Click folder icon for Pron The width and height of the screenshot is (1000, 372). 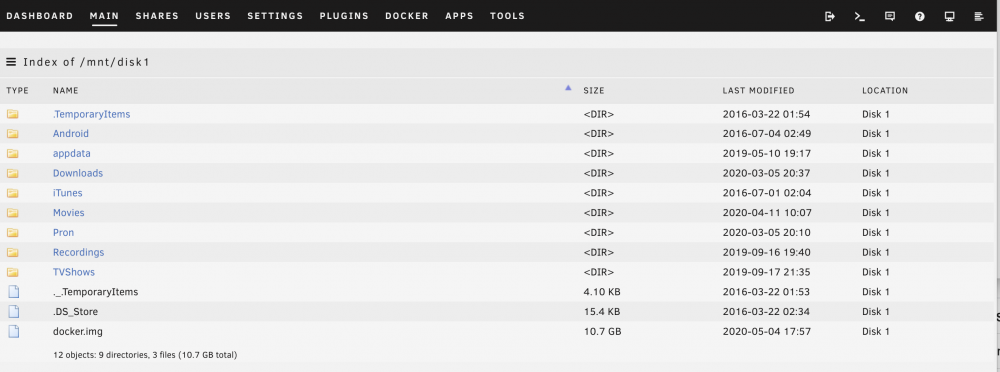click(13, 233)
